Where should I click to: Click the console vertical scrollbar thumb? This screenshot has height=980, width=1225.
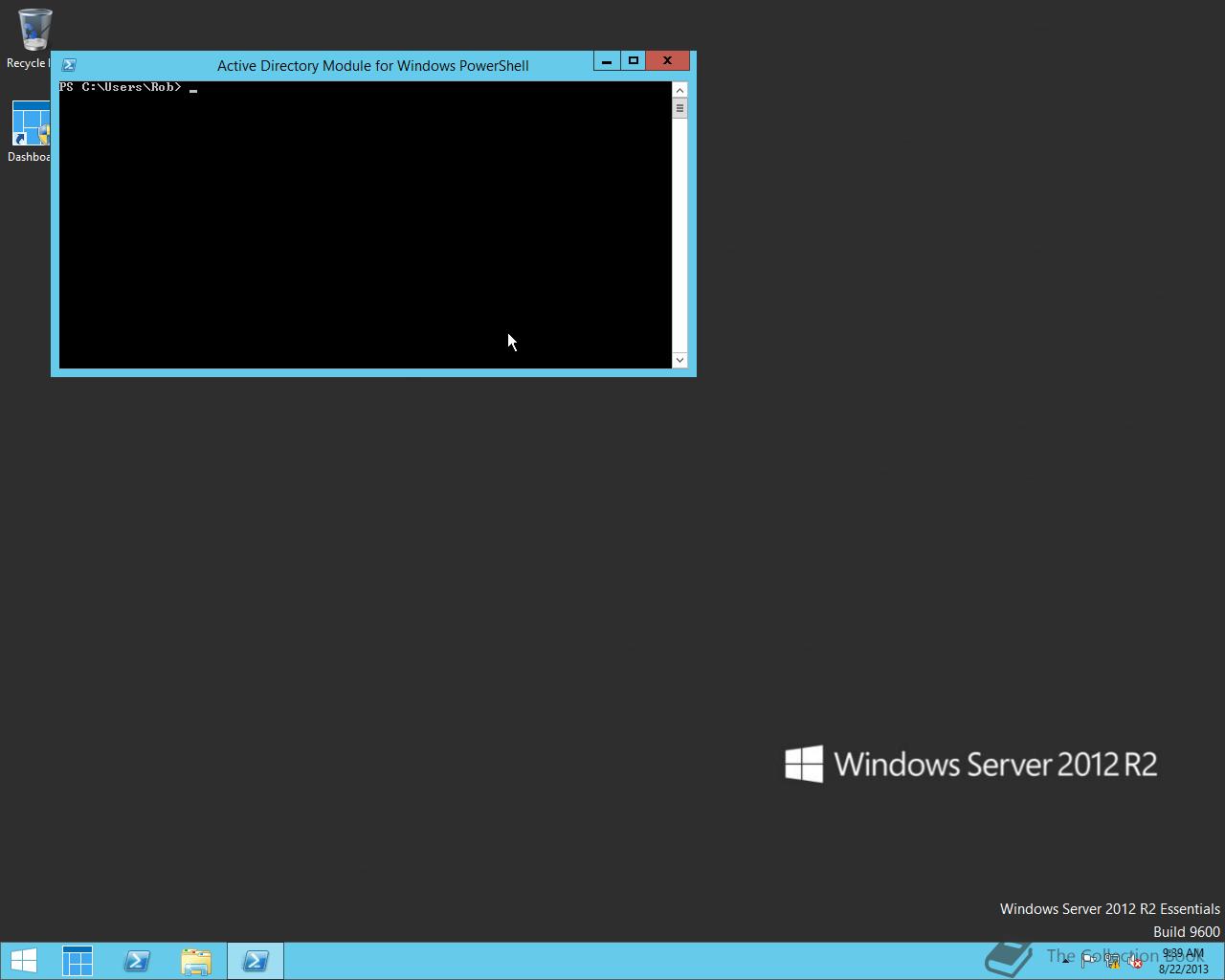coord(679,108)
